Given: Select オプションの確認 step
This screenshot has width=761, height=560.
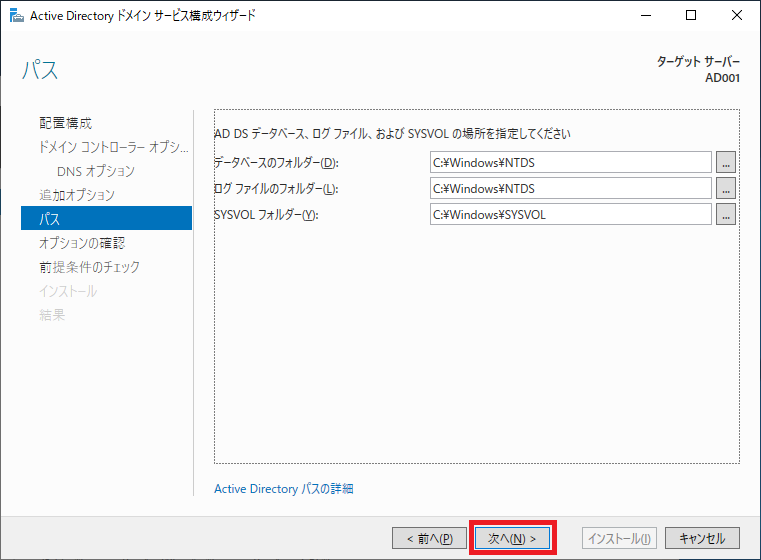Looking at the screenshot, I should 82,243.
